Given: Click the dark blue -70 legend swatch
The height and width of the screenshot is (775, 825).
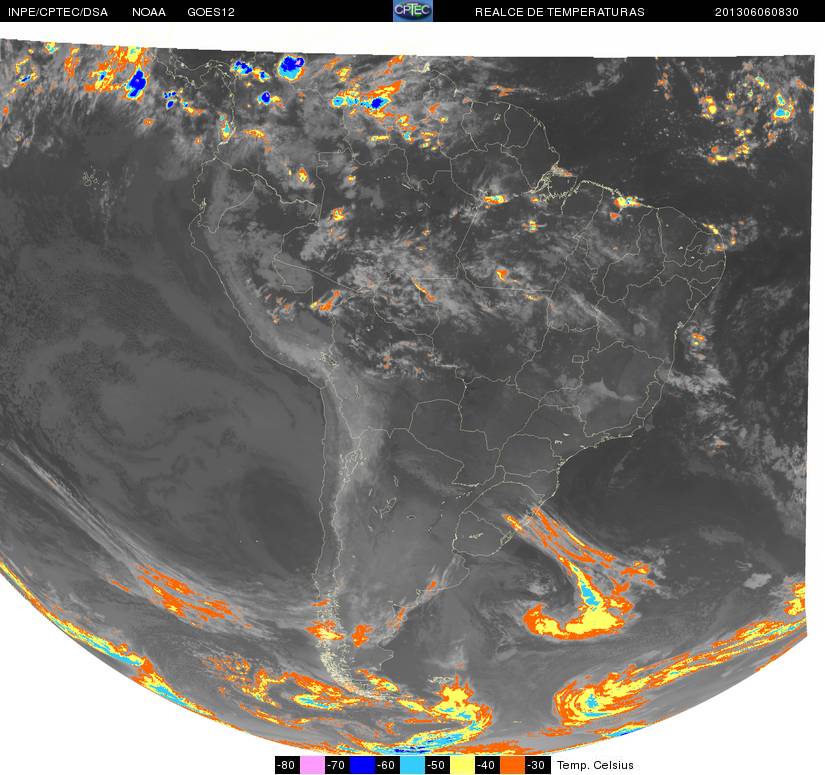Looking at the screenshot, I should point(362,764).
